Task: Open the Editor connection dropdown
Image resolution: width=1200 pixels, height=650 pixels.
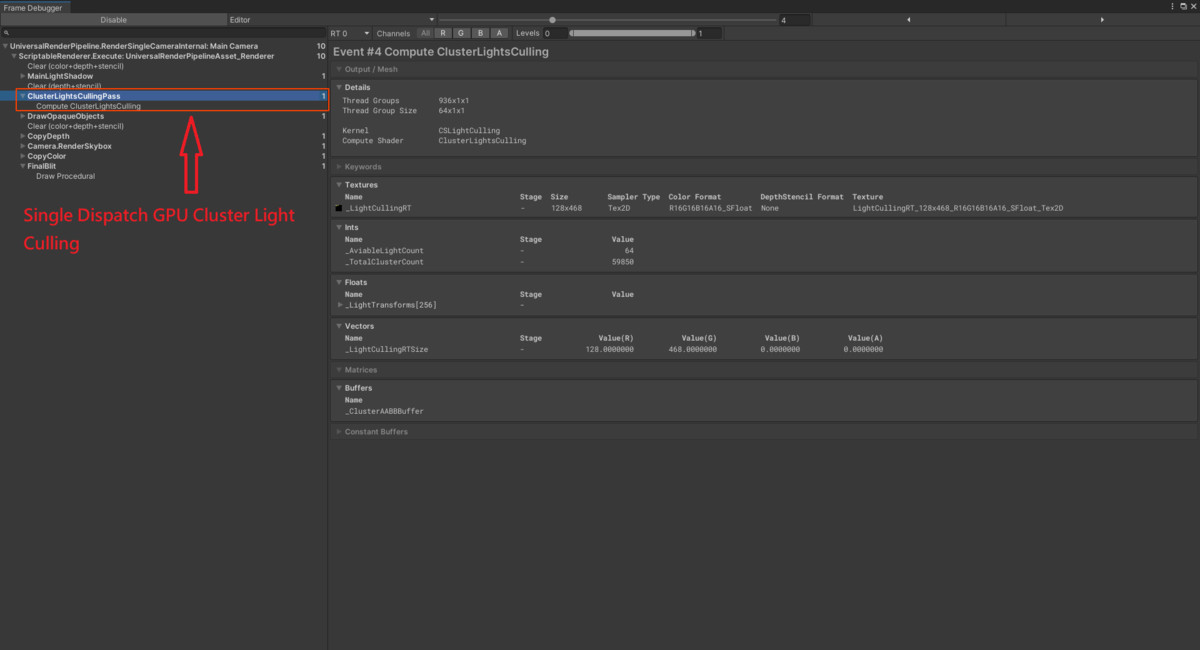Action: tap(331, 20)
